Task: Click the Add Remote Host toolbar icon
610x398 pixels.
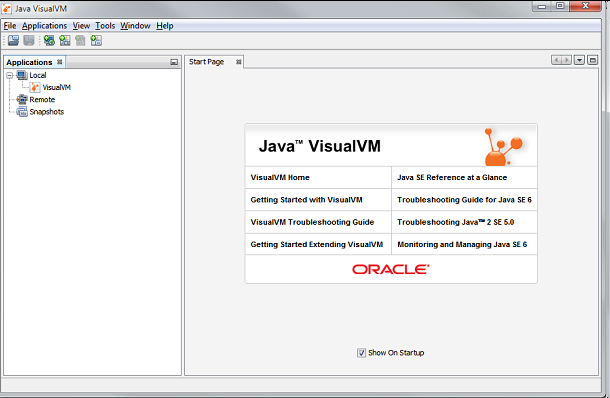Action: click(49, 40)
